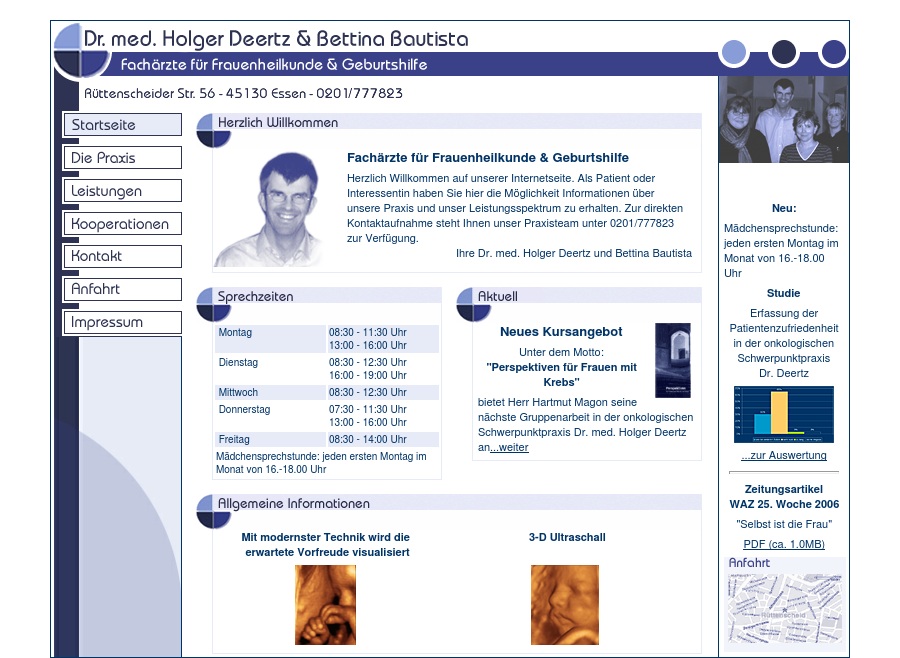
Task: Select Kooperationen in the sidebar
Action: pyautogui.click(x=122, y=224)
